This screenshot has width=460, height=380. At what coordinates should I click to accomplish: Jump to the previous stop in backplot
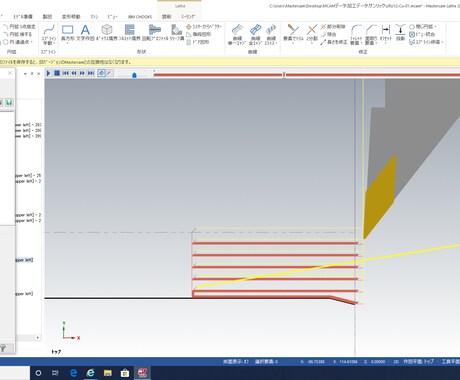click(66, 73)
